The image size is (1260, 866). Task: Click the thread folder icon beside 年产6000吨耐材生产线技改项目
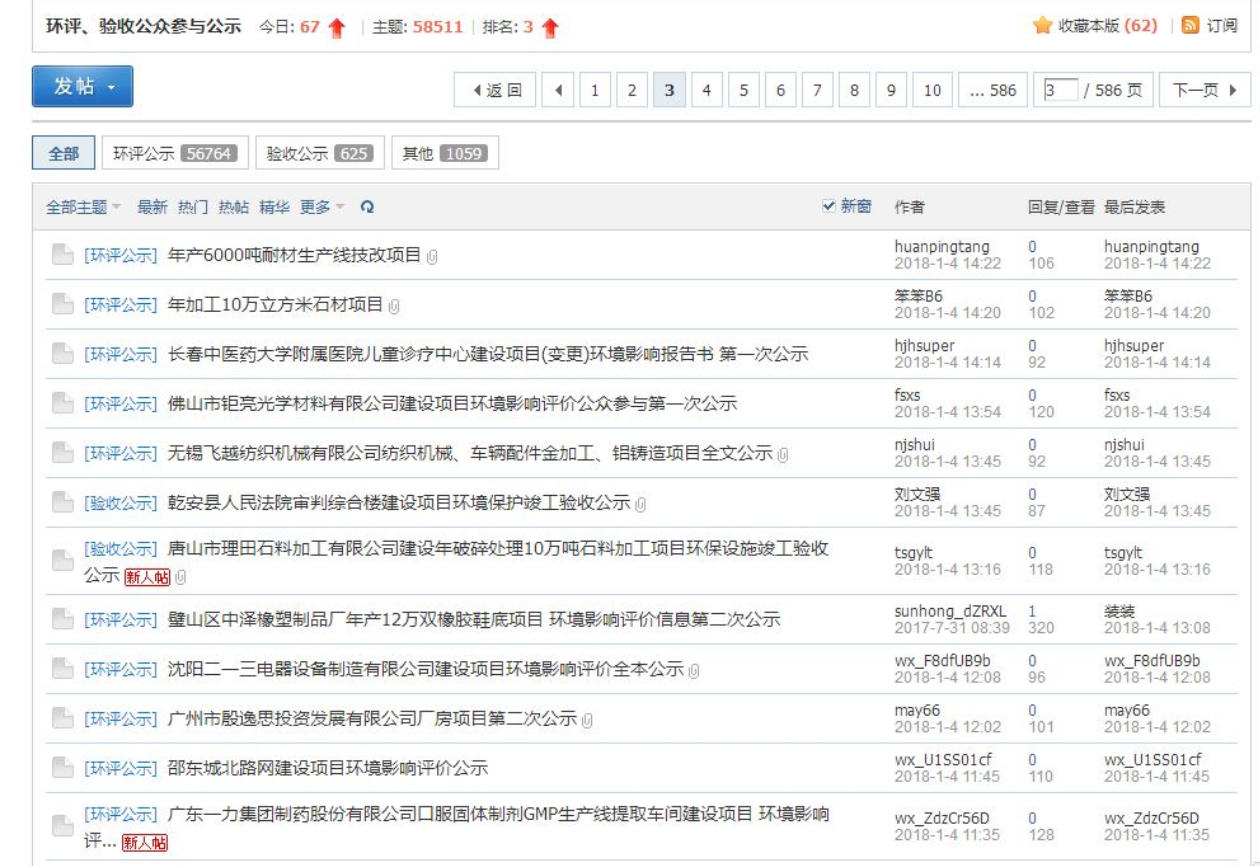[62, 255]
